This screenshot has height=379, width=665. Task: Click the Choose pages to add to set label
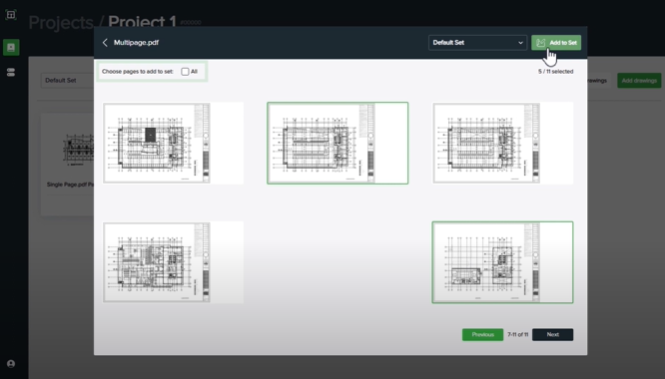tap(137, 72)
